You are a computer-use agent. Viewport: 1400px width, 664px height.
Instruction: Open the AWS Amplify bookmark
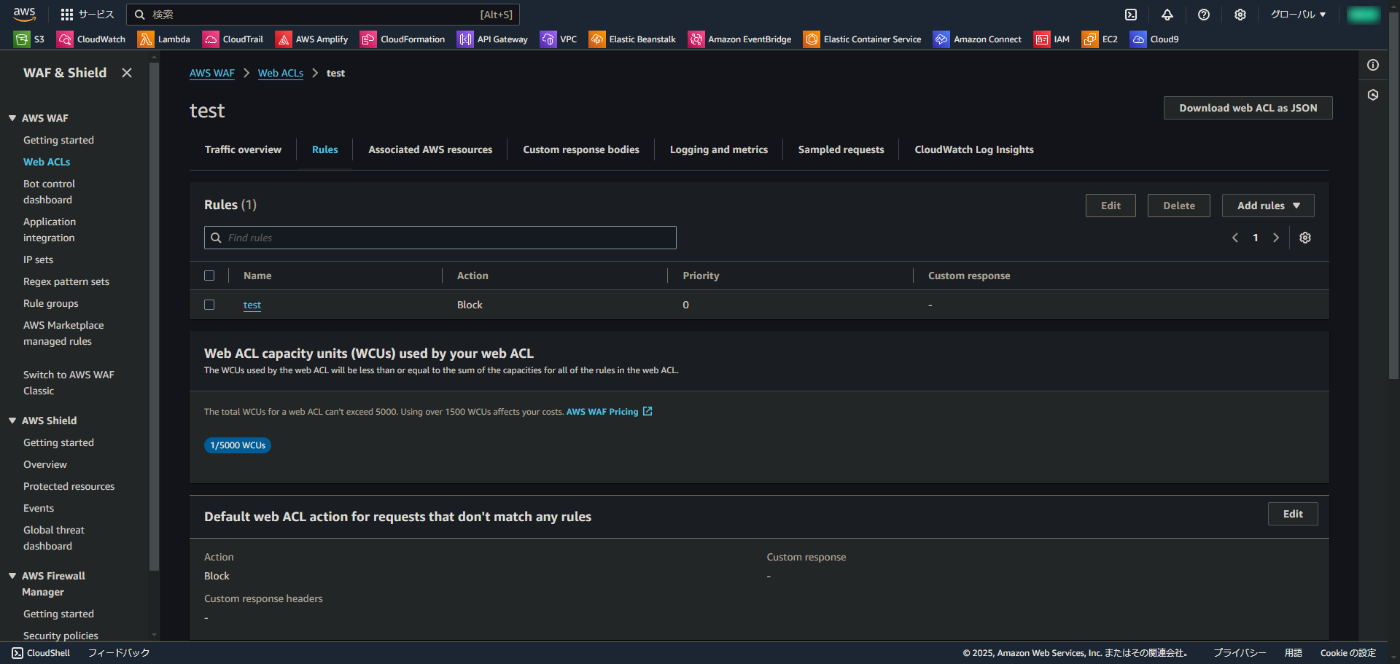(x=312, y=39)
